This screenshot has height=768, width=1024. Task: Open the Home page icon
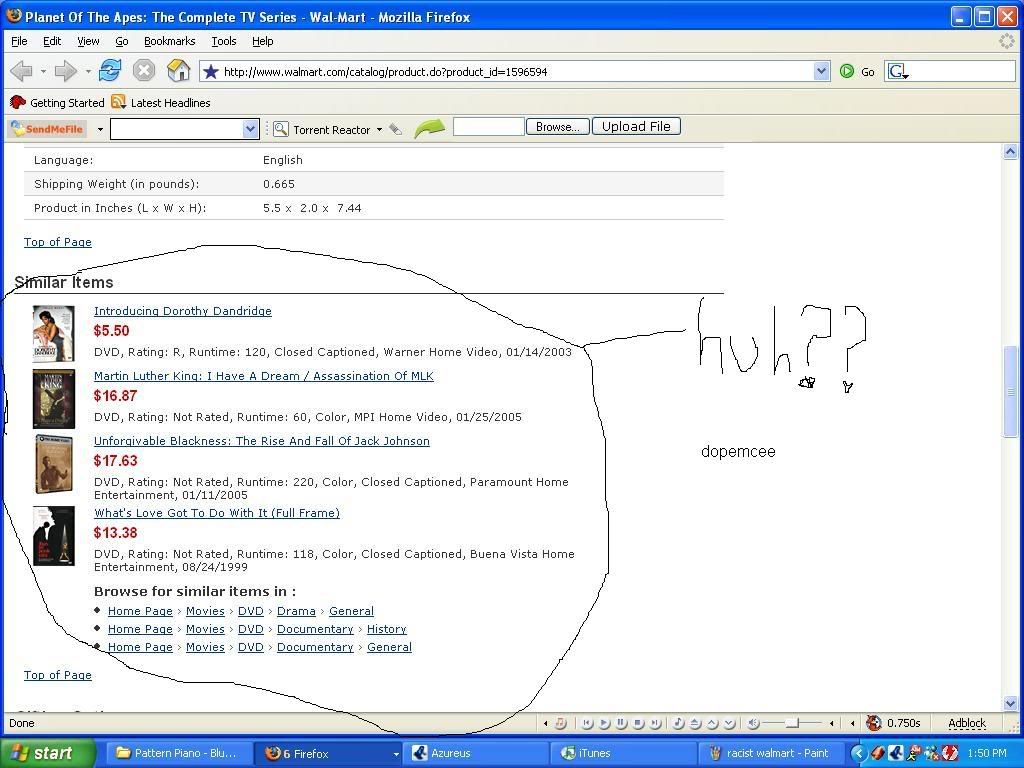coord(178,71)
